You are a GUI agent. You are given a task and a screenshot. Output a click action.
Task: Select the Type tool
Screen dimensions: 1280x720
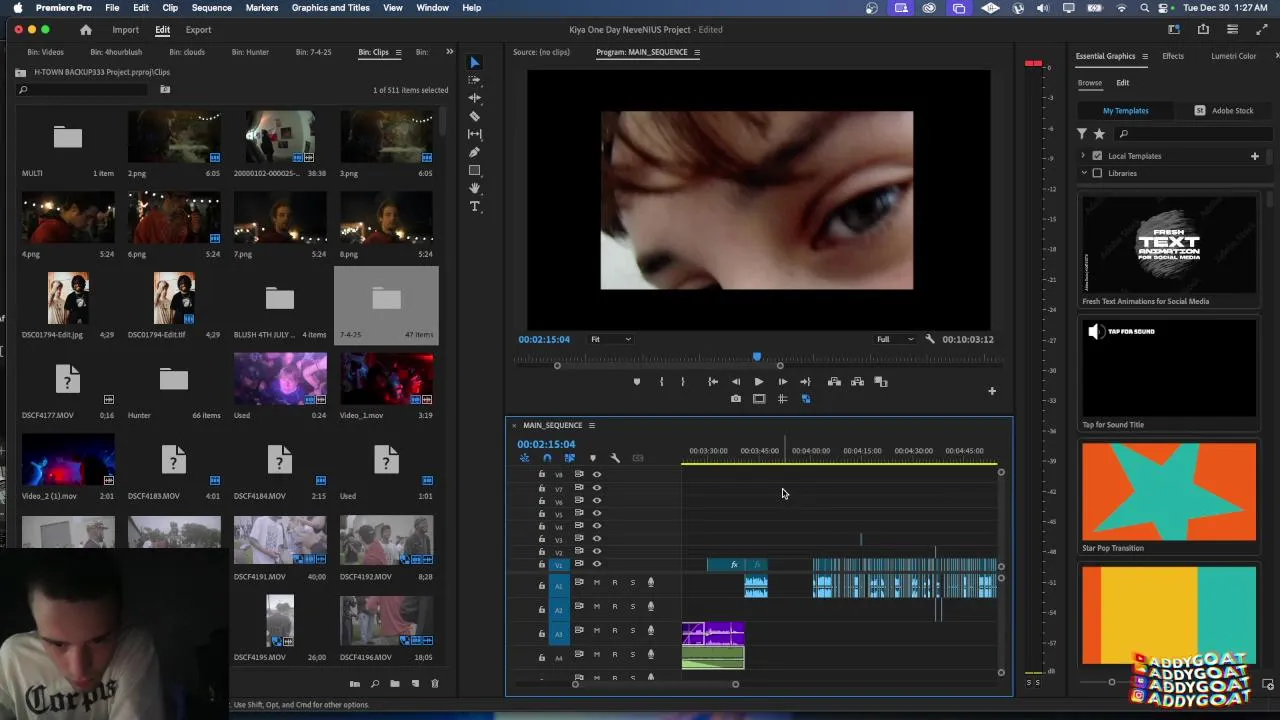[x=475, y=206]
